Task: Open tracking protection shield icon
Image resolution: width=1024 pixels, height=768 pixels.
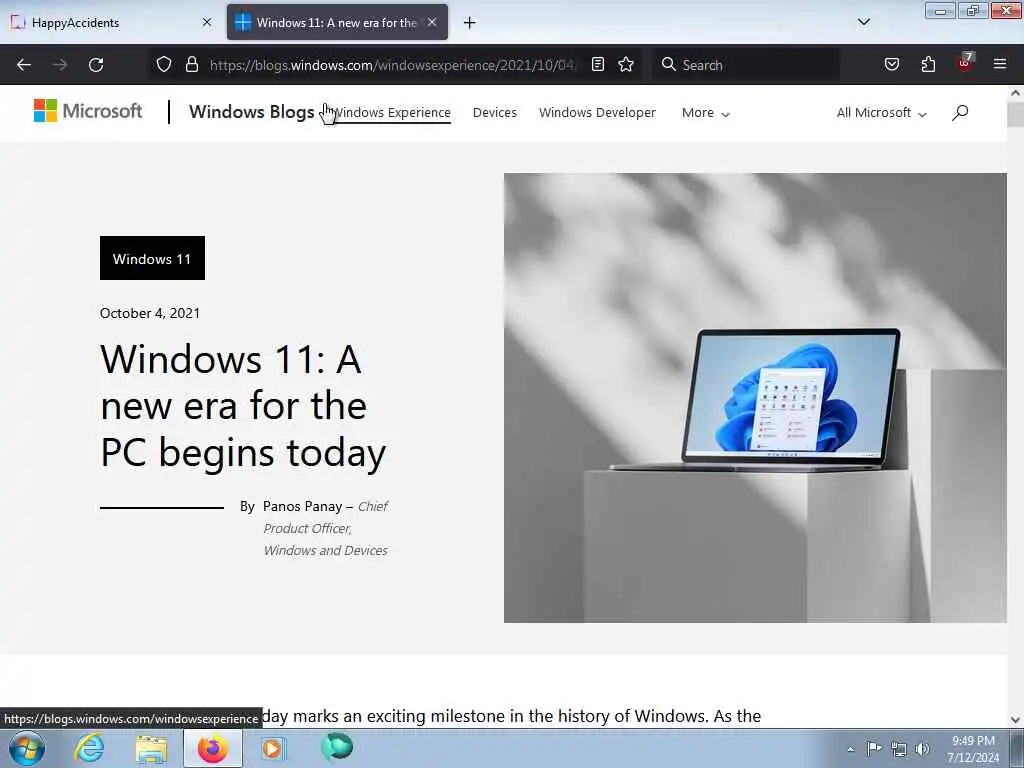Action: pos(164,64)
